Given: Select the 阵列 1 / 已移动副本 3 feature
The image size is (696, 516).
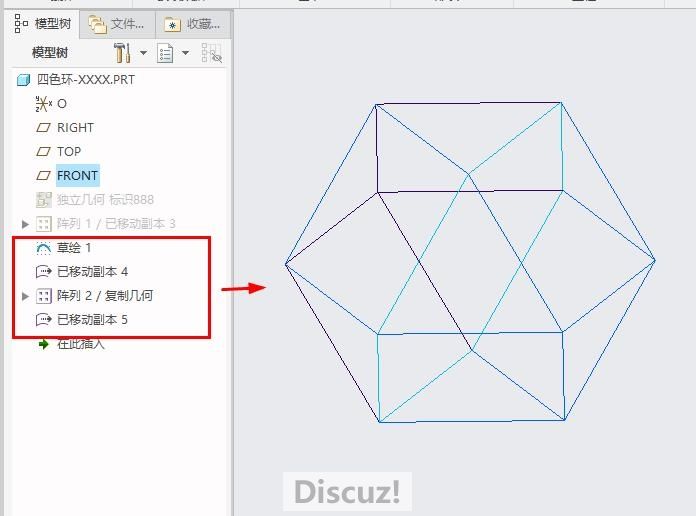Looking at the screenshot, I should (x=116, y=223).
